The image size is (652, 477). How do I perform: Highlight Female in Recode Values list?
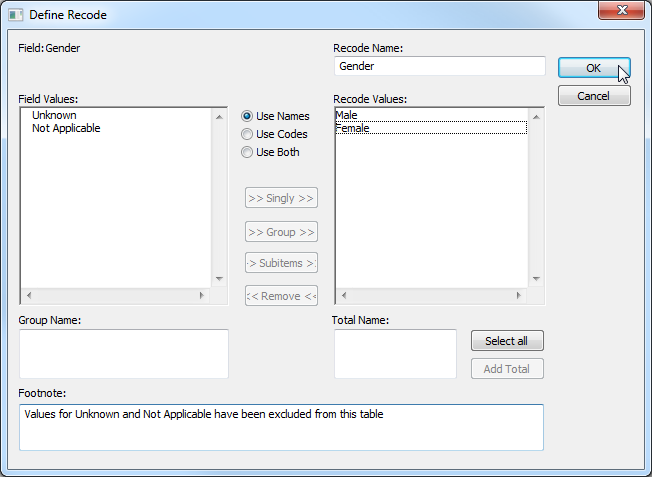coord(352,128)
